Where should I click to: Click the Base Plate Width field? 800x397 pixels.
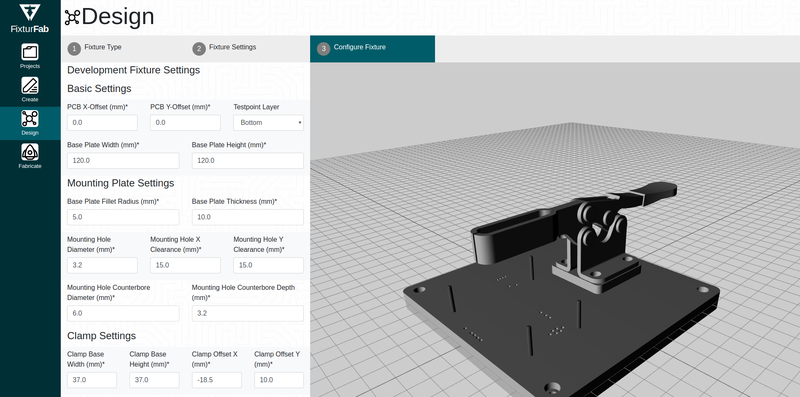[123, 160]
